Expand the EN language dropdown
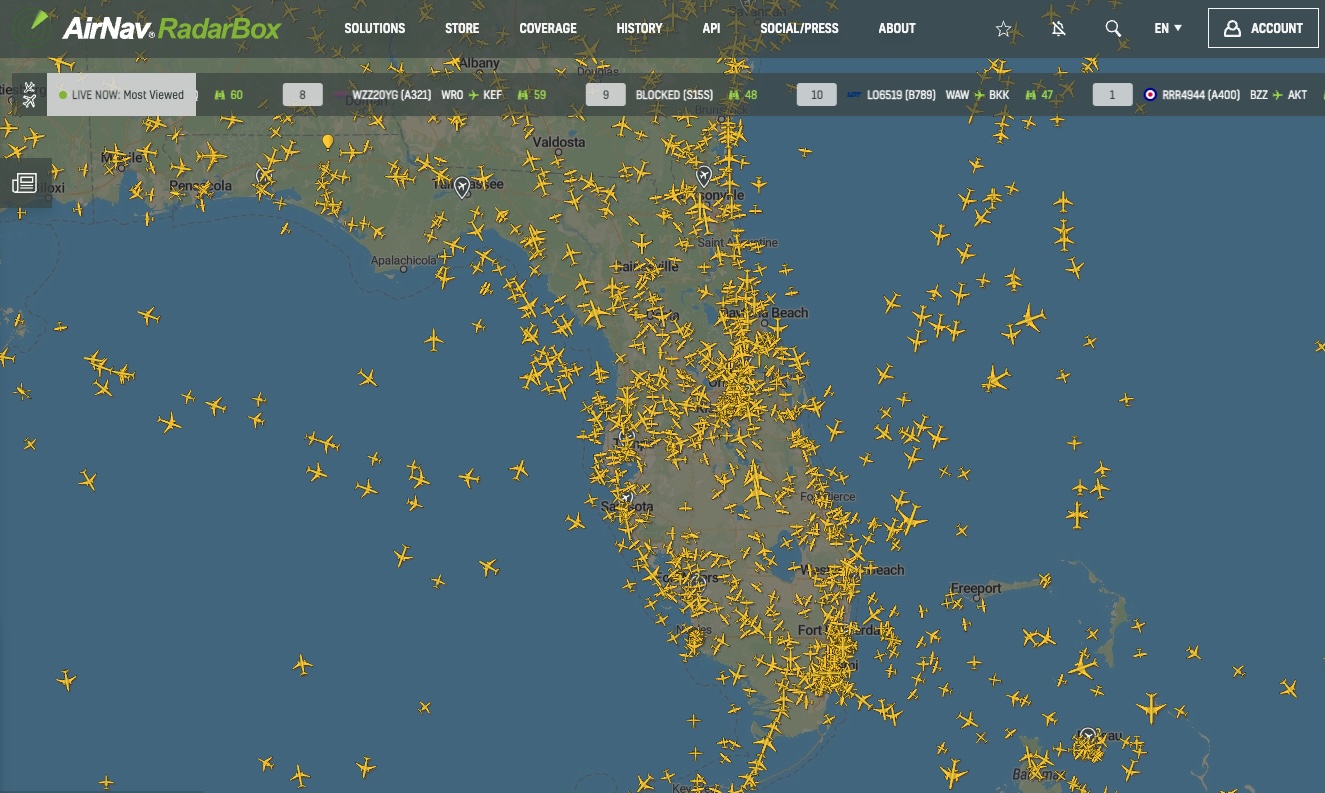1325x793 pixels. (x=1167, y=28)
